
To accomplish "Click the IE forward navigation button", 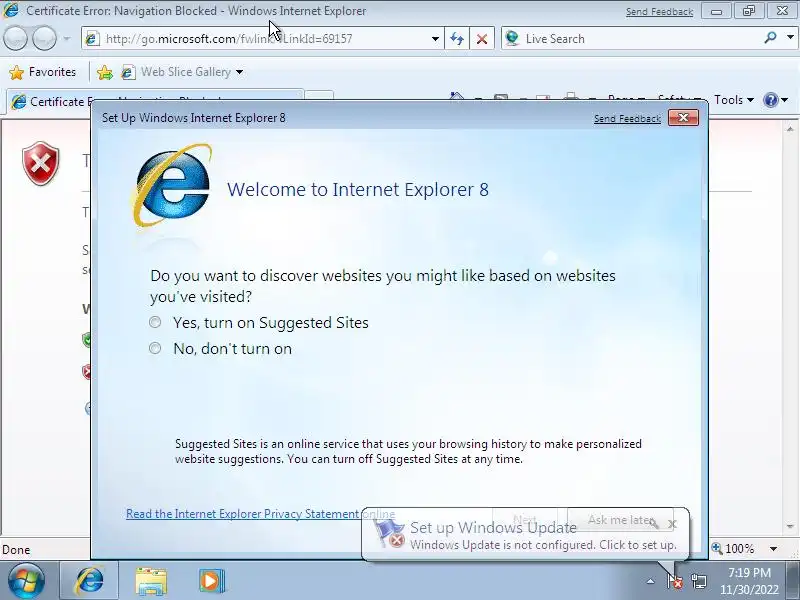I will pyautogui.click(x=44, y=39).
